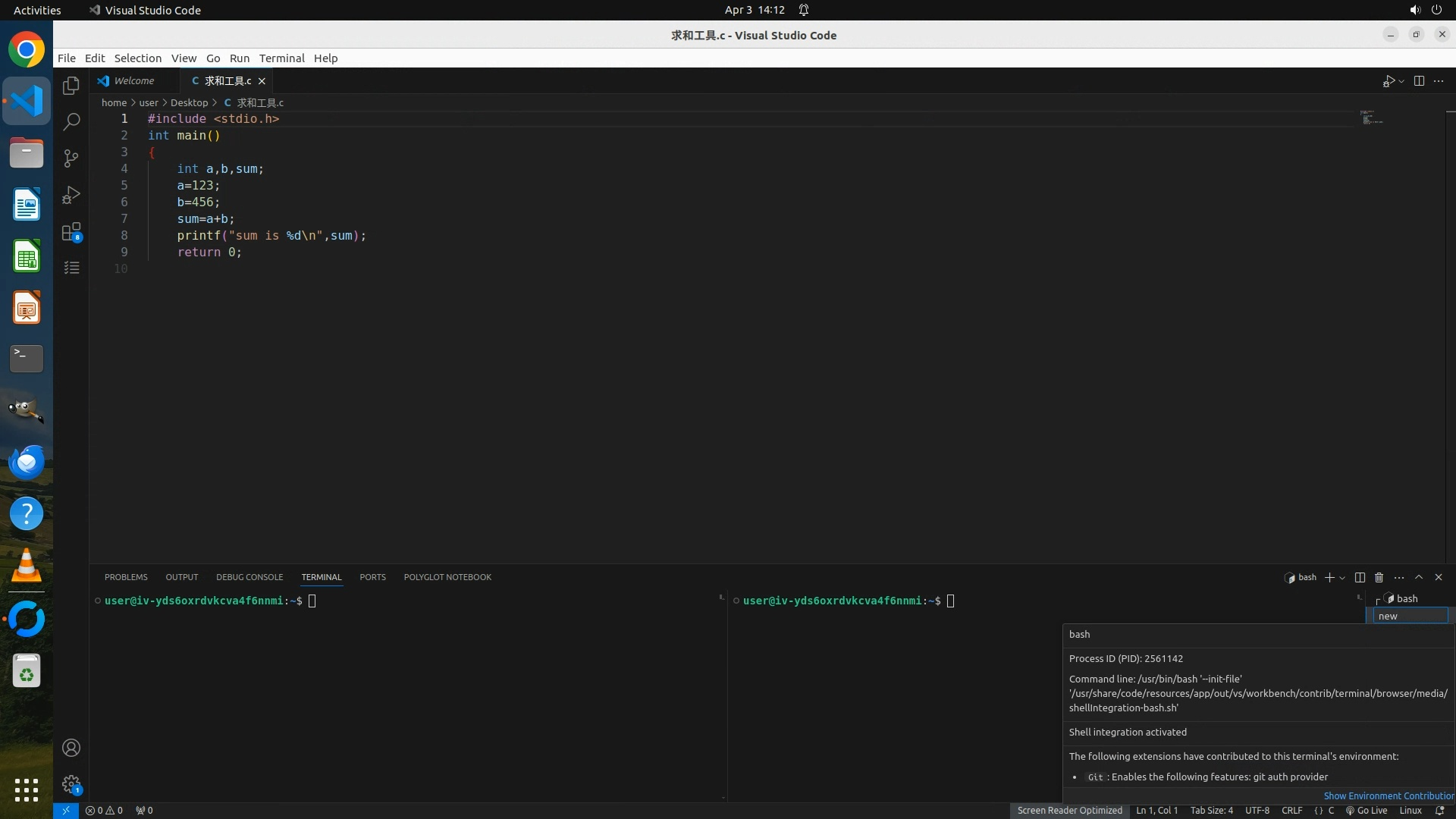
Task: Open Source Control view icon
Action: coord(71,158)
